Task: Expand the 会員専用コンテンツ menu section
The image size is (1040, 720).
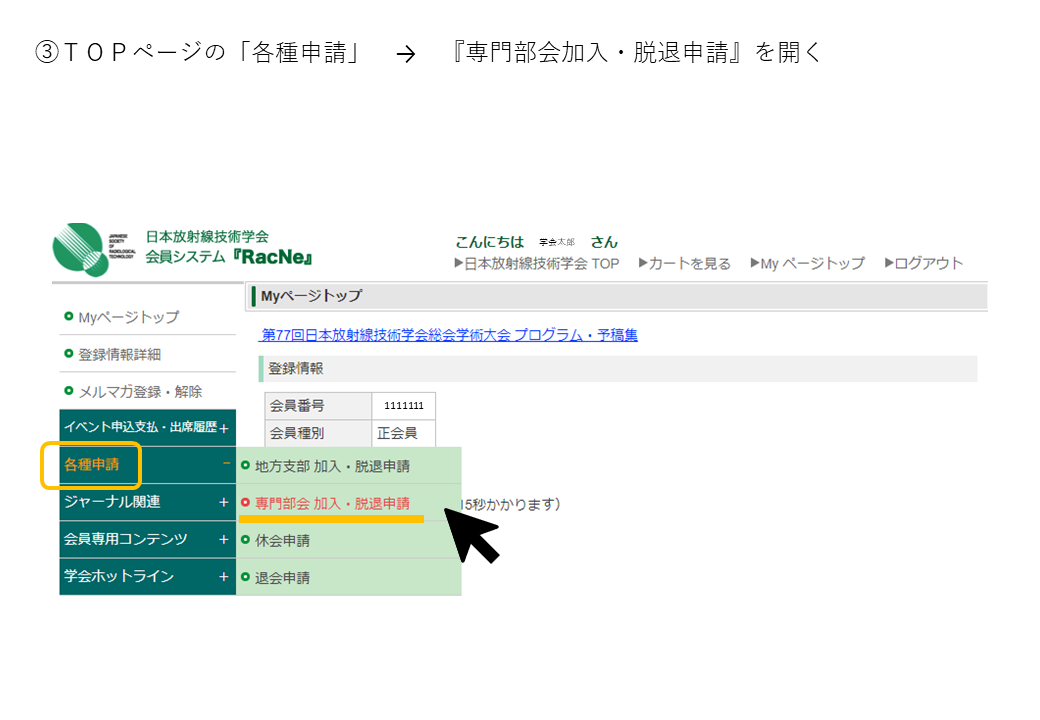Action: (x=224, y=540)
